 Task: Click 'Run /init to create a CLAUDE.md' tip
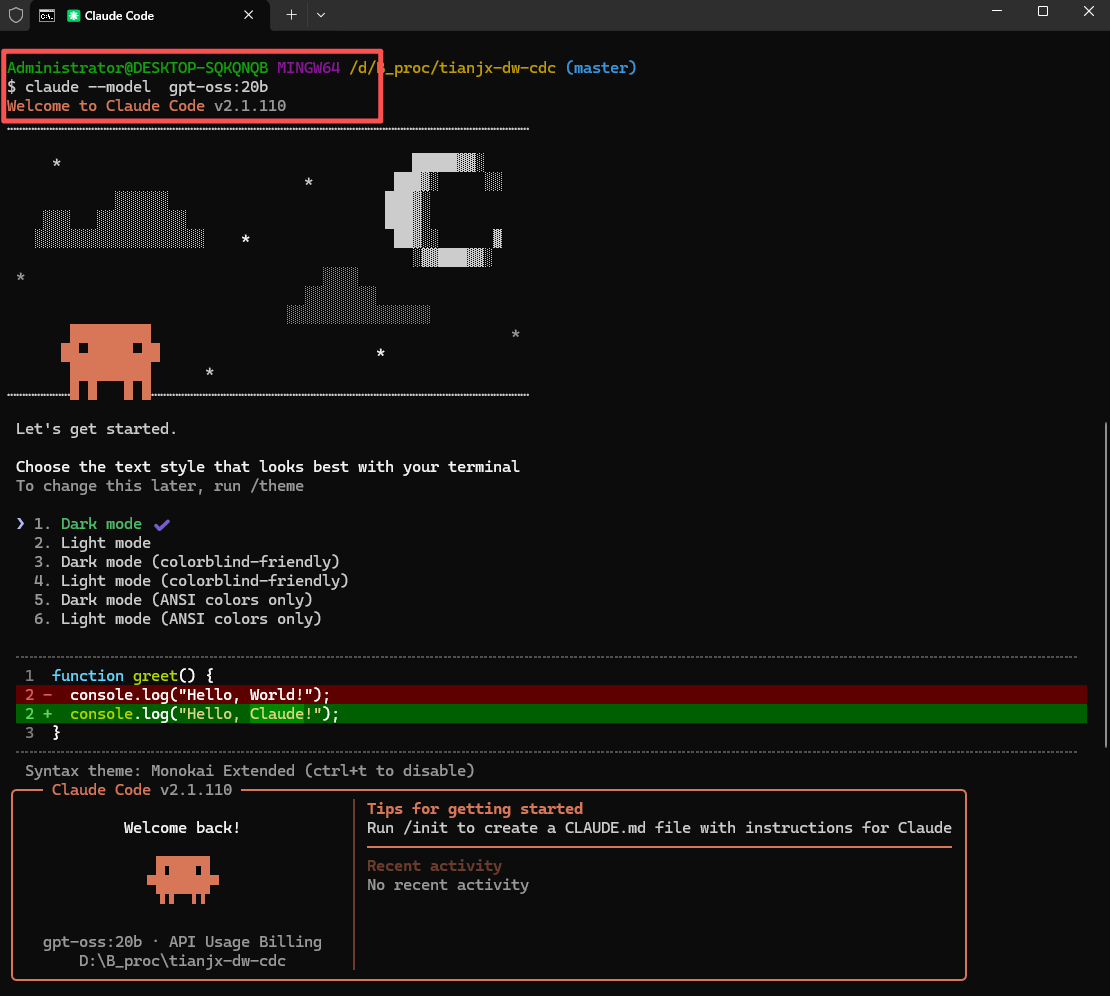(x=659, y=828)
